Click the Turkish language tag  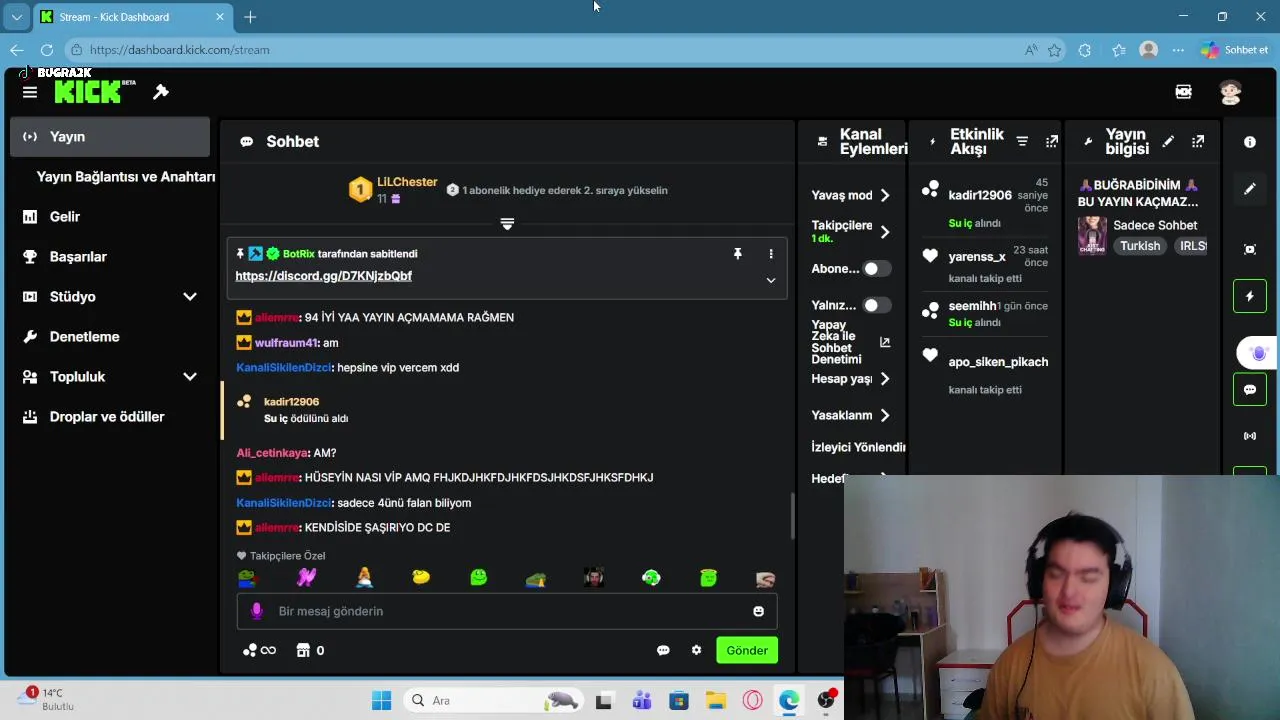[1140, 246]
